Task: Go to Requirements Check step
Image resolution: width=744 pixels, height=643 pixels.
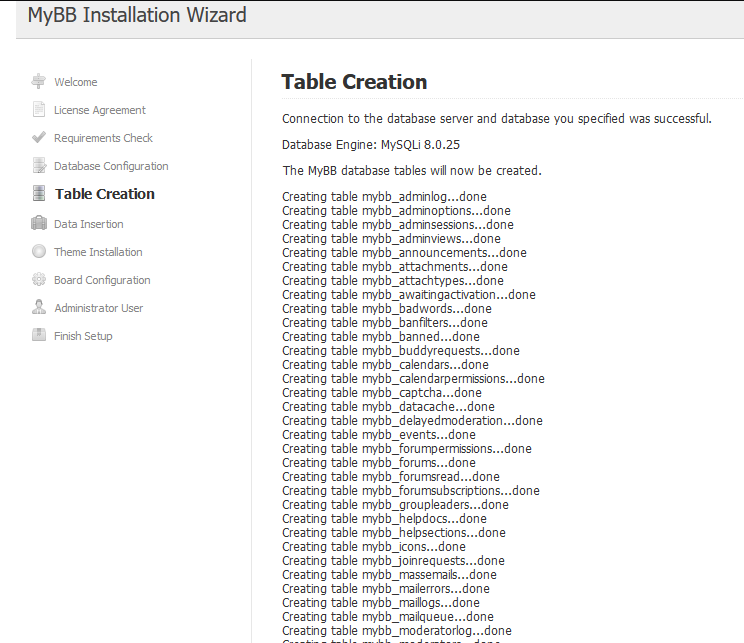Action: coord(103,138)
